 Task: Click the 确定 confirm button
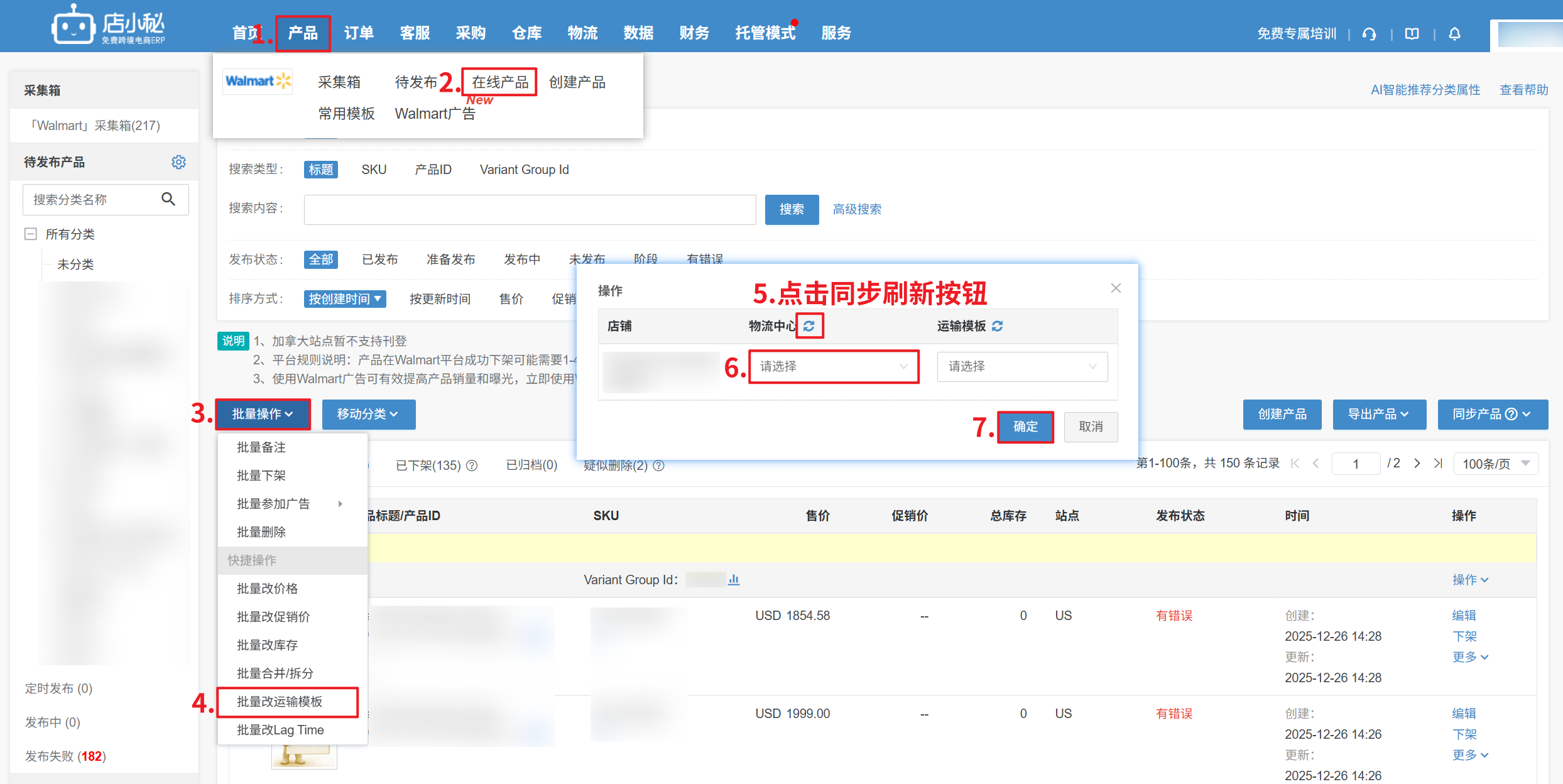click(x=1025, y=427)
